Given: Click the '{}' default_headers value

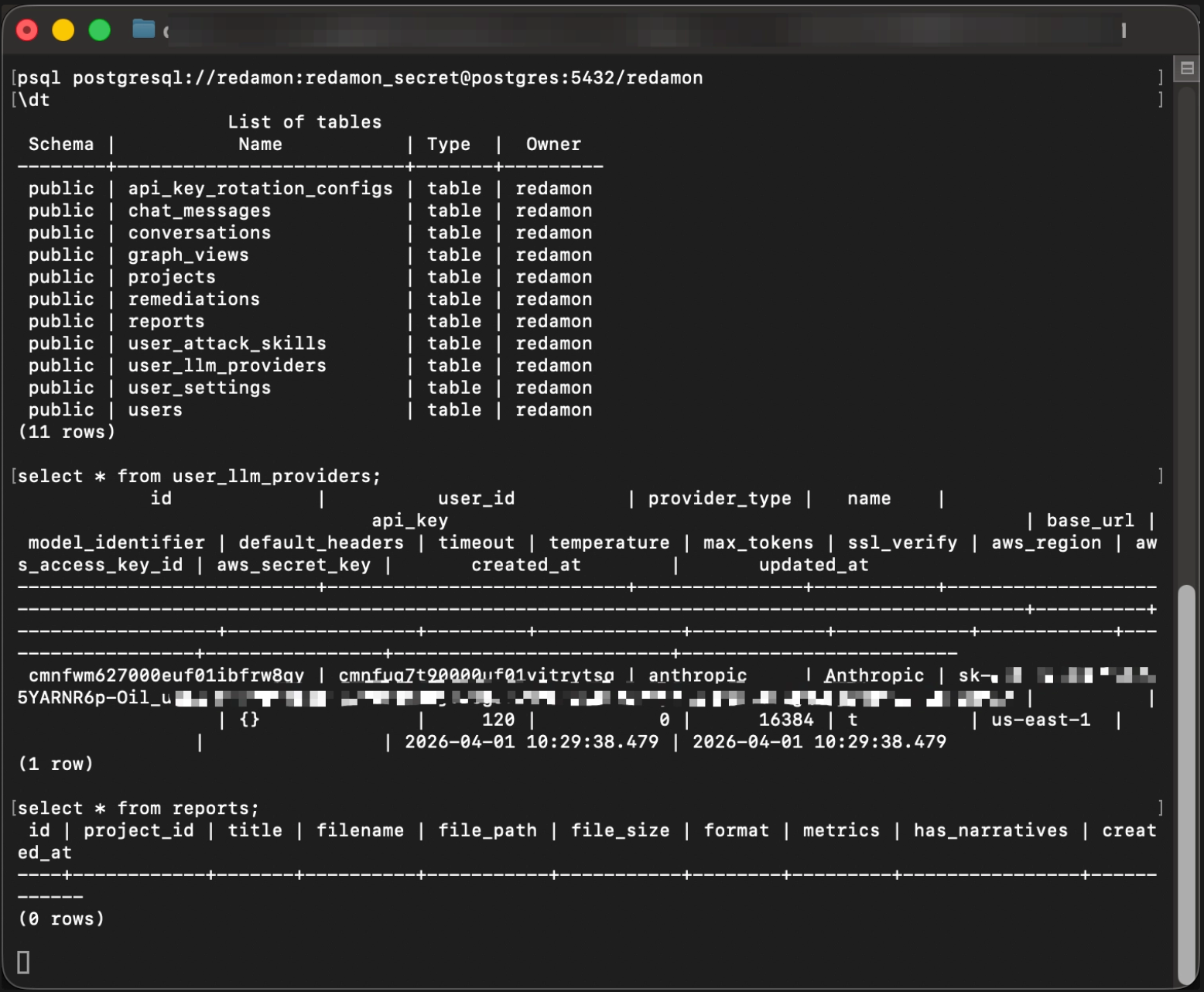Looking at the screenshot, I should [249, 720].
